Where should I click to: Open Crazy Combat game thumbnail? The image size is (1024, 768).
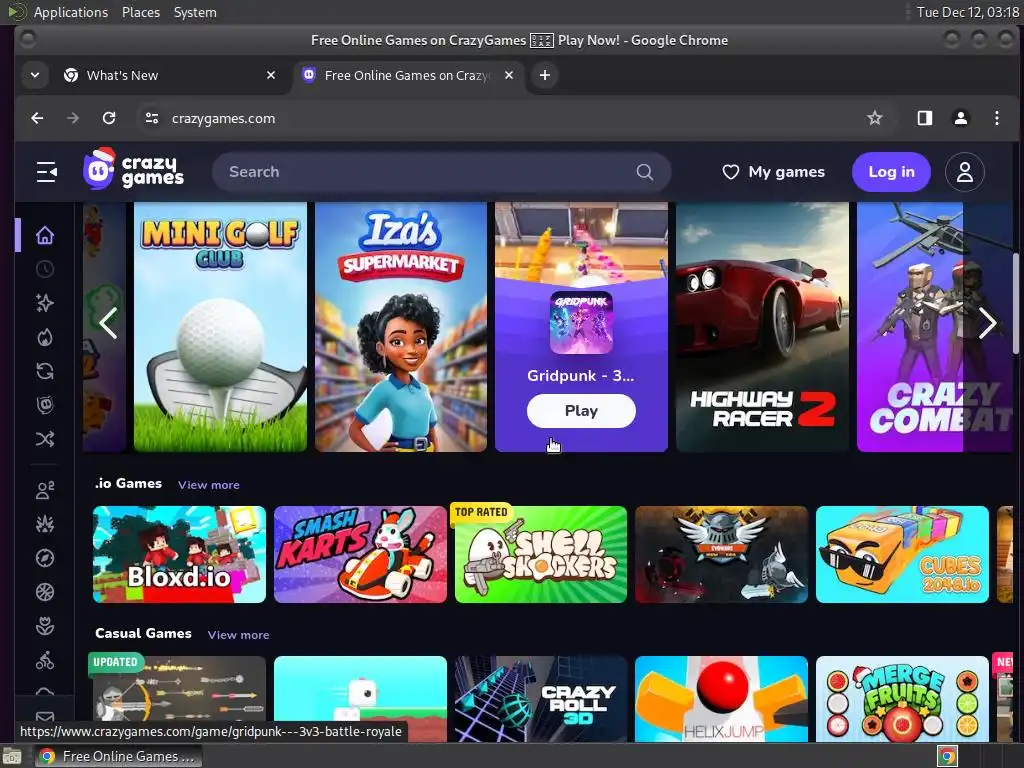(x=935, y=327)
